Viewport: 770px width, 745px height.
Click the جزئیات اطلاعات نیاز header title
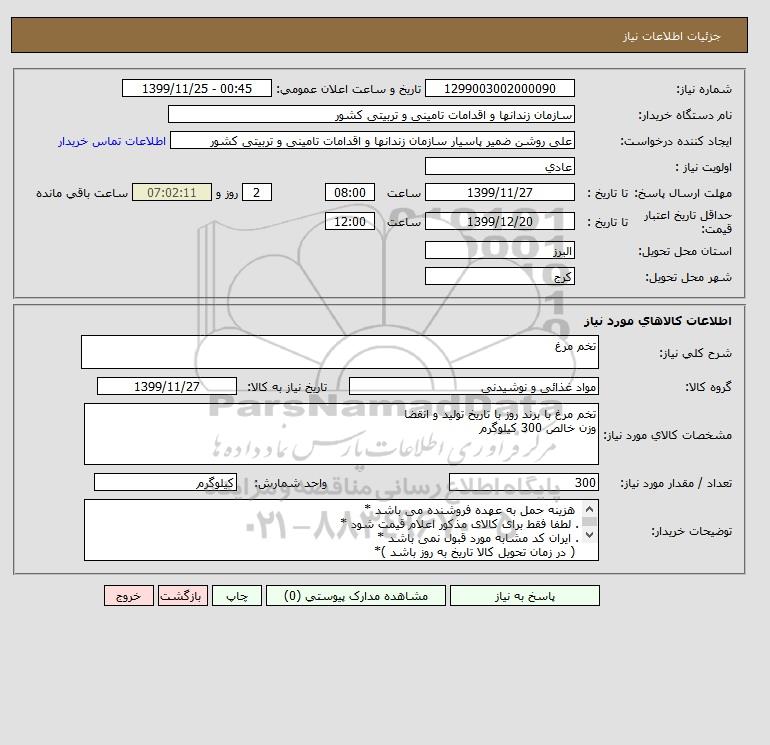671,36
